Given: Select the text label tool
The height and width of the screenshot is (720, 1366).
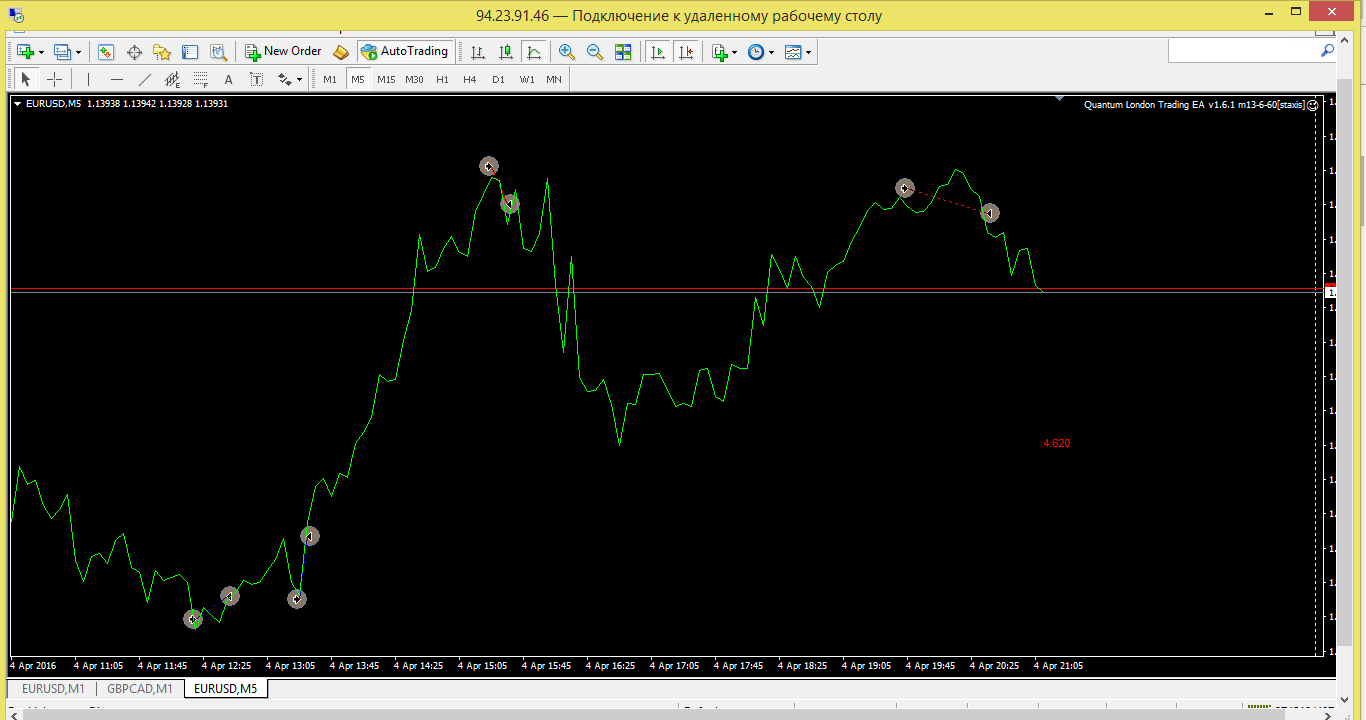Looking at the screenshot, I should point(256,79).
